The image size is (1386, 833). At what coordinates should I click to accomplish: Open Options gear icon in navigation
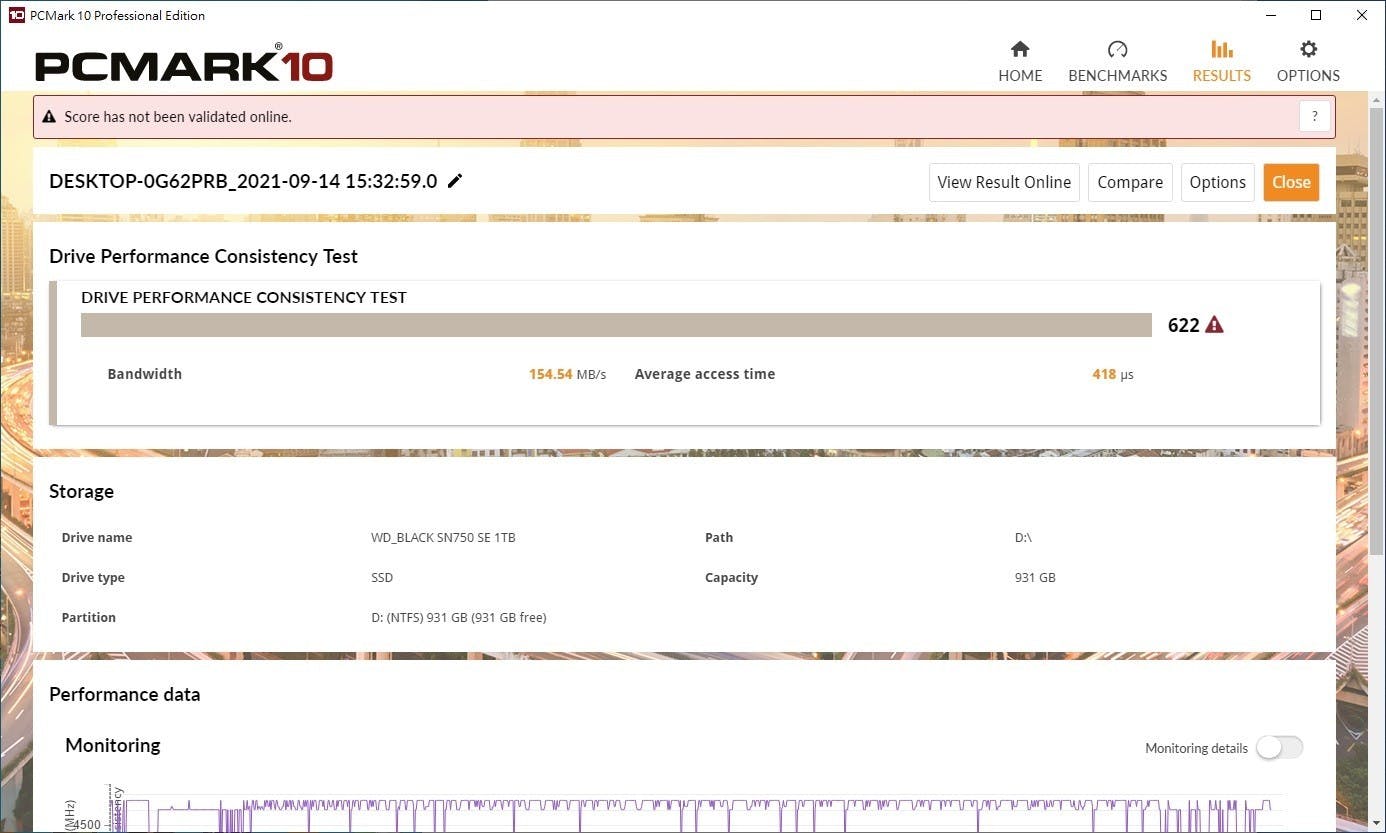coord(1308,50)
